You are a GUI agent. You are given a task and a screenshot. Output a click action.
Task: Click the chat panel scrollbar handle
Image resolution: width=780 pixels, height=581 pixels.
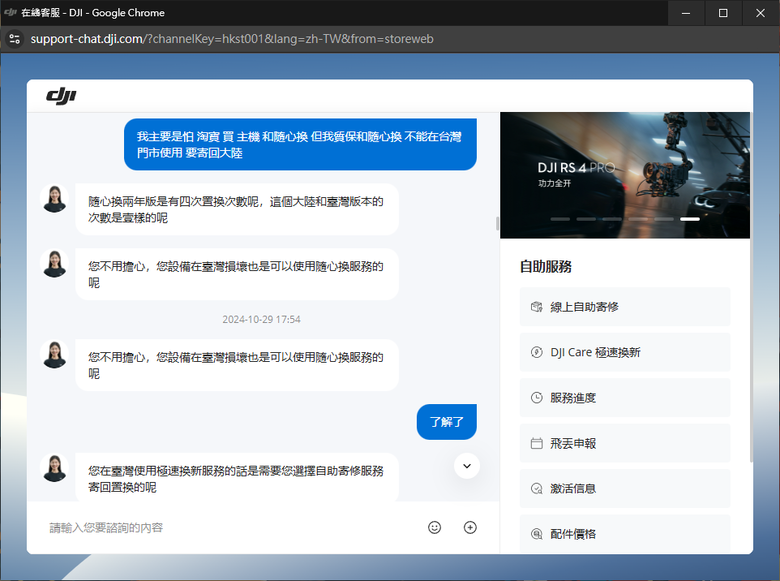coord(497,223)
